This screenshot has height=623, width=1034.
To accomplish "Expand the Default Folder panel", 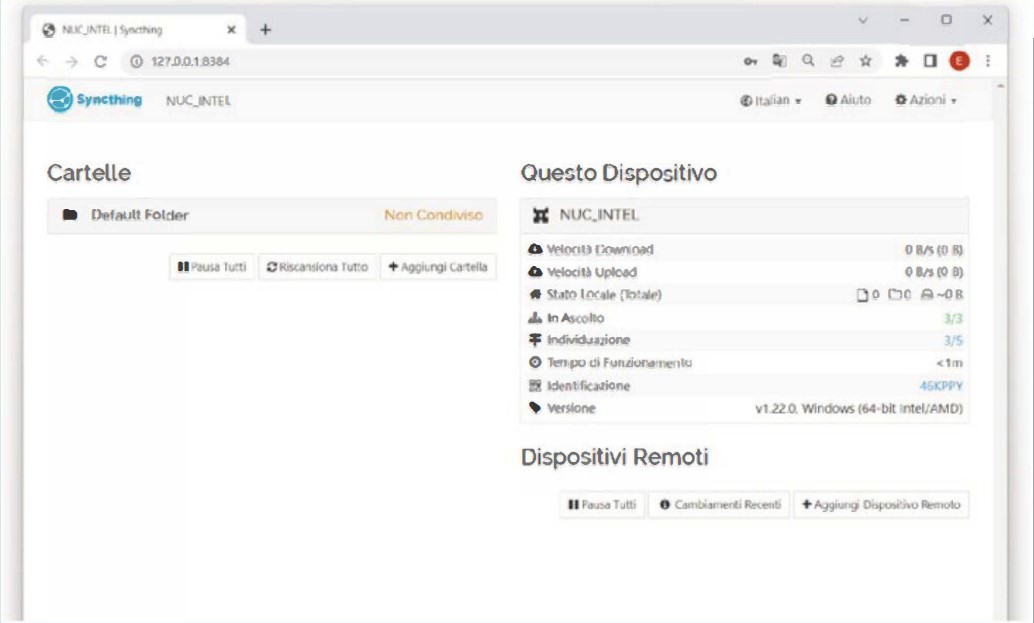I will [272, 215].
